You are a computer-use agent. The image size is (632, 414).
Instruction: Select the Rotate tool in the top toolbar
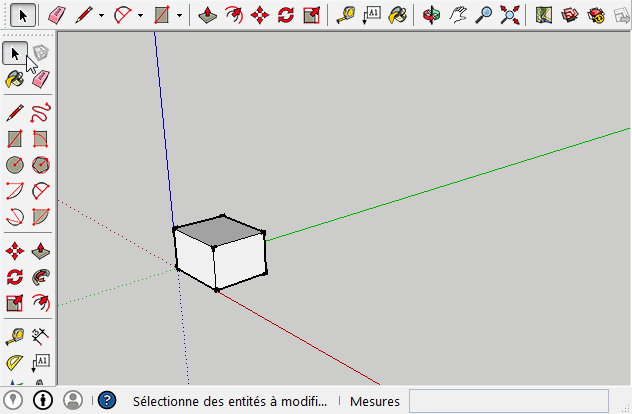tap(286, 15)
